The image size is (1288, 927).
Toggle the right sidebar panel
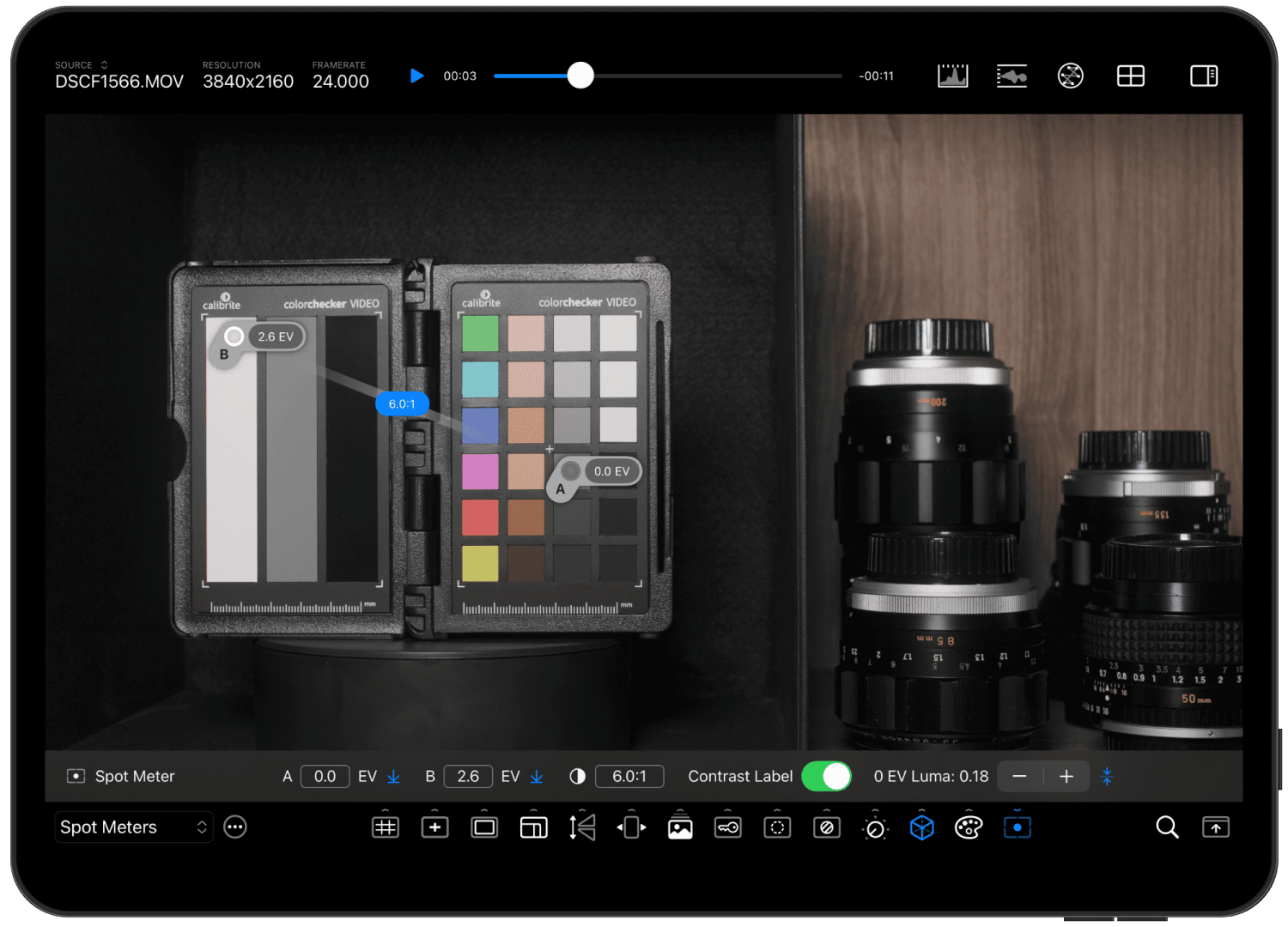tap(1204, 76)
